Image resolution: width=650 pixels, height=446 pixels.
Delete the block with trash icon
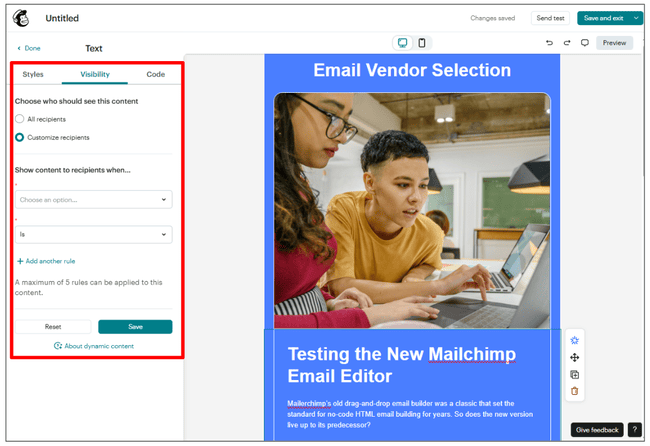coord(575,391)
